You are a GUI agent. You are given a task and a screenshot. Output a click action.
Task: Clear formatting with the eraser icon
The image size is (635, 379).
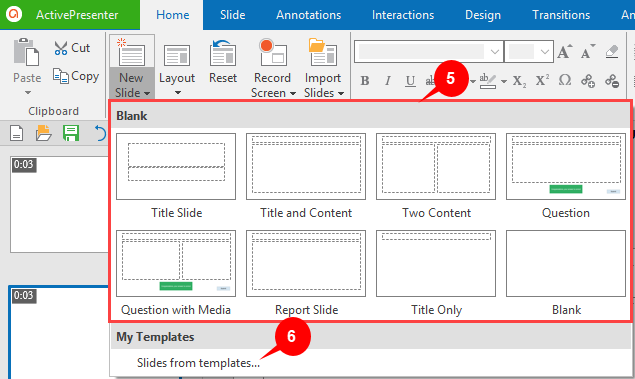pos(612,51)
